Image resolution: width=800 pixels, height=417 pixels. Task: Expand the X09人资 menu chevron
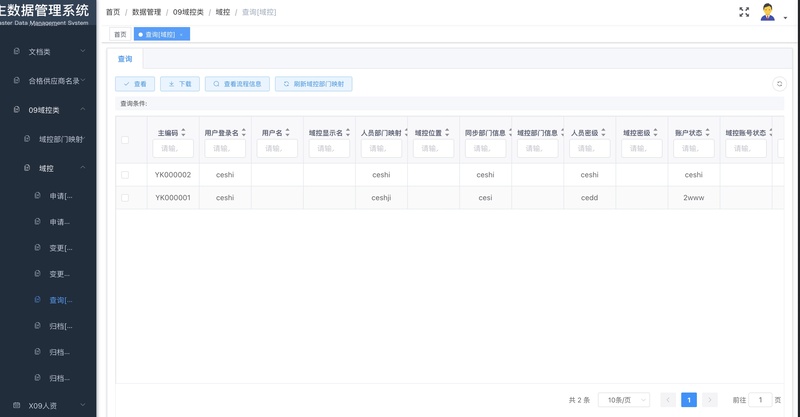(83, 405)
